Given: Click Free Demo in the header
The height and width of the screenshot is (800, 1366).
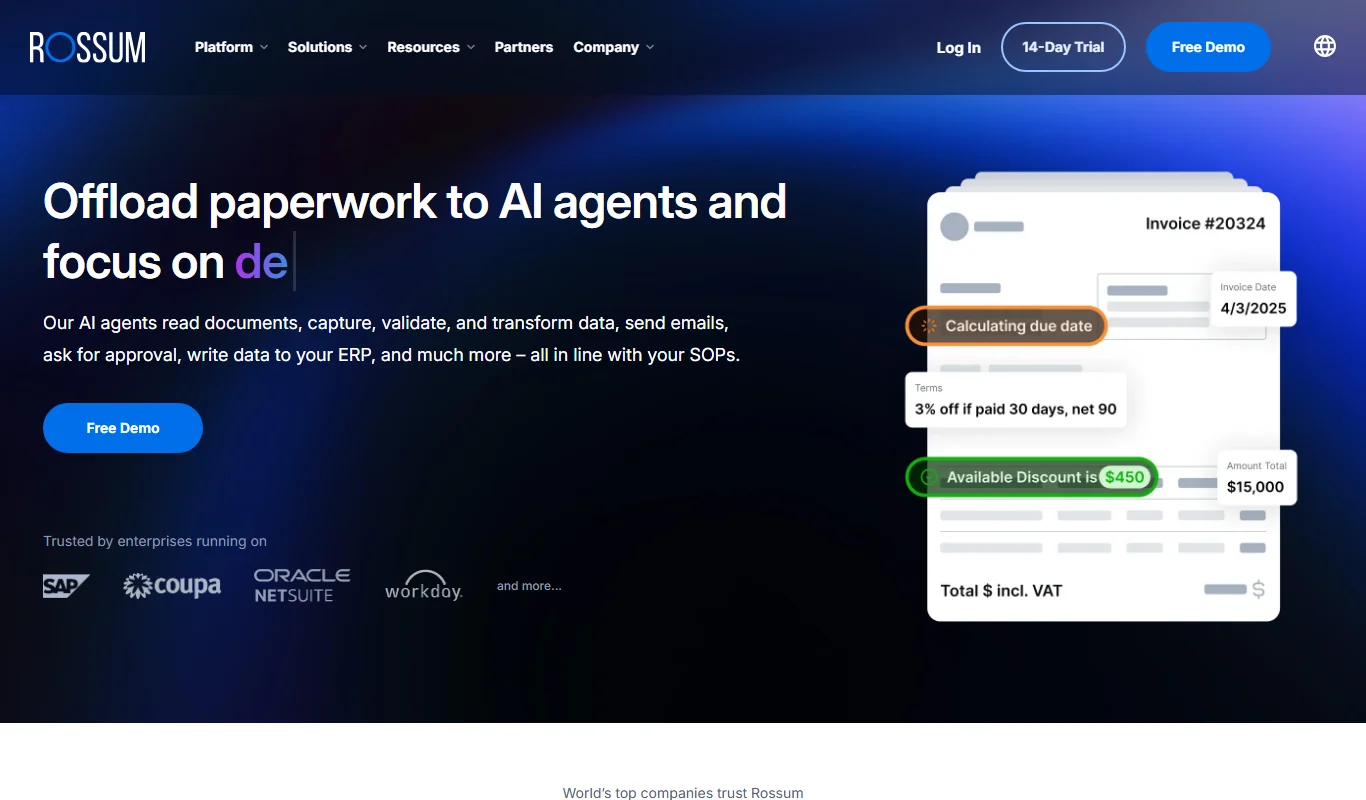Looking at the screenshot, I should [x=1208, y=47].
